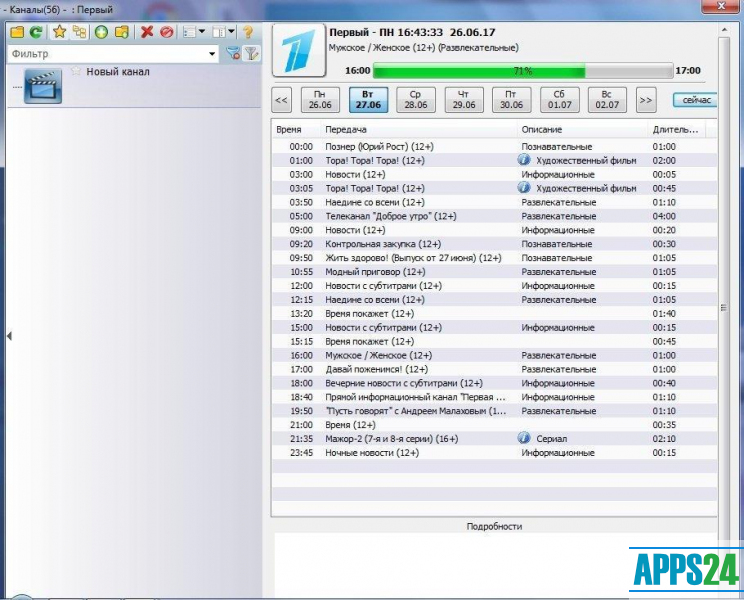Click info icon in 01:00 Тора! row
This screenshot has height=600, width=744.
coord(524,160)
